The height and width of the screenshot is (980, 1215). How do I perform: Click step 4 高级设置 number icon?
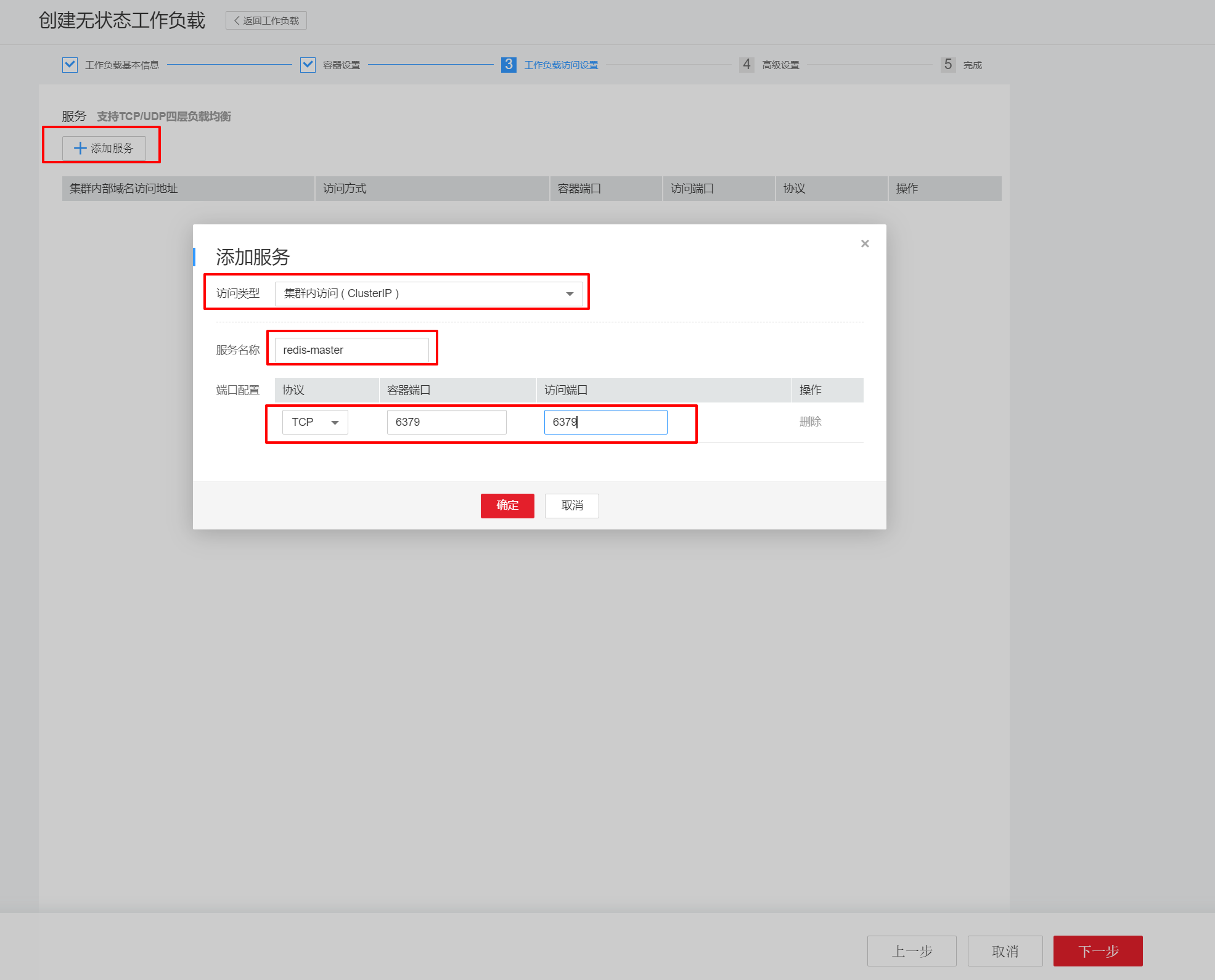[747, 65]
